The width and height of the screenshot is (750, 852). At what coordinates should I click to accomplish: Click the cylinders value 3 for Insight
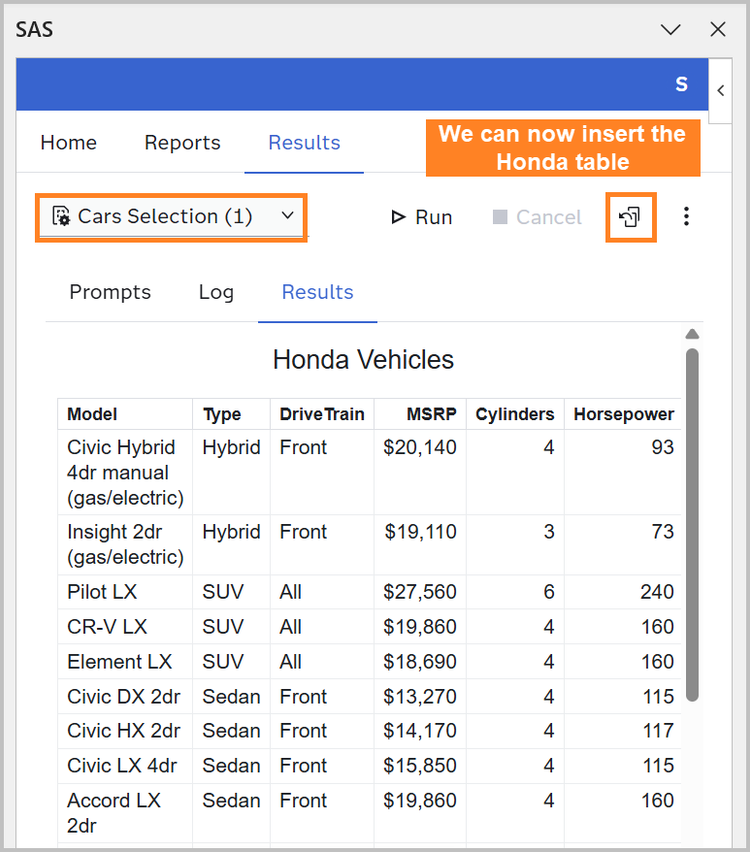click(x=549, y=531)
